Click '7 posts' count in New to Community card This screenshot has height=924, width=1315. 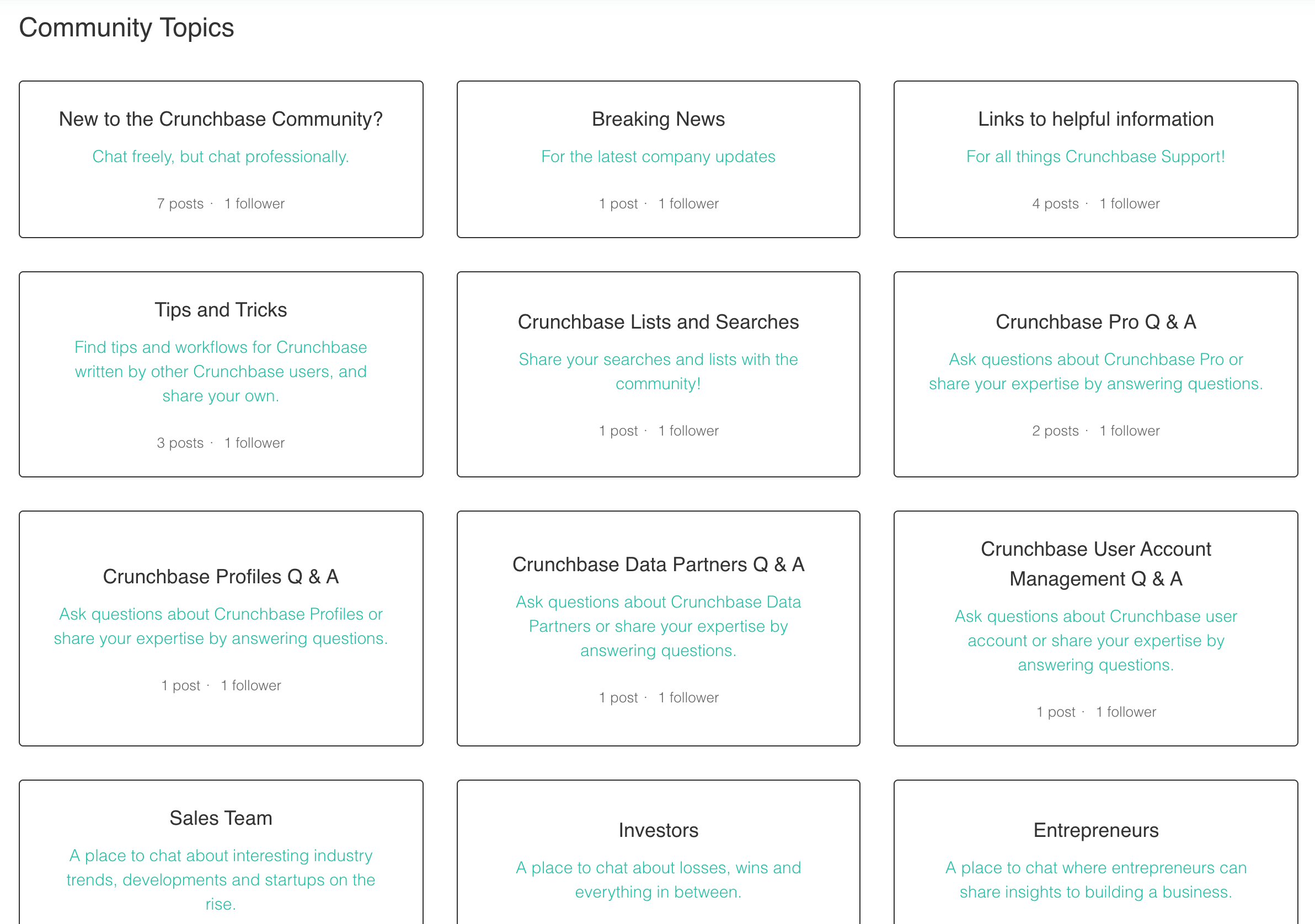pyautogui.click(x=180, y=204)
